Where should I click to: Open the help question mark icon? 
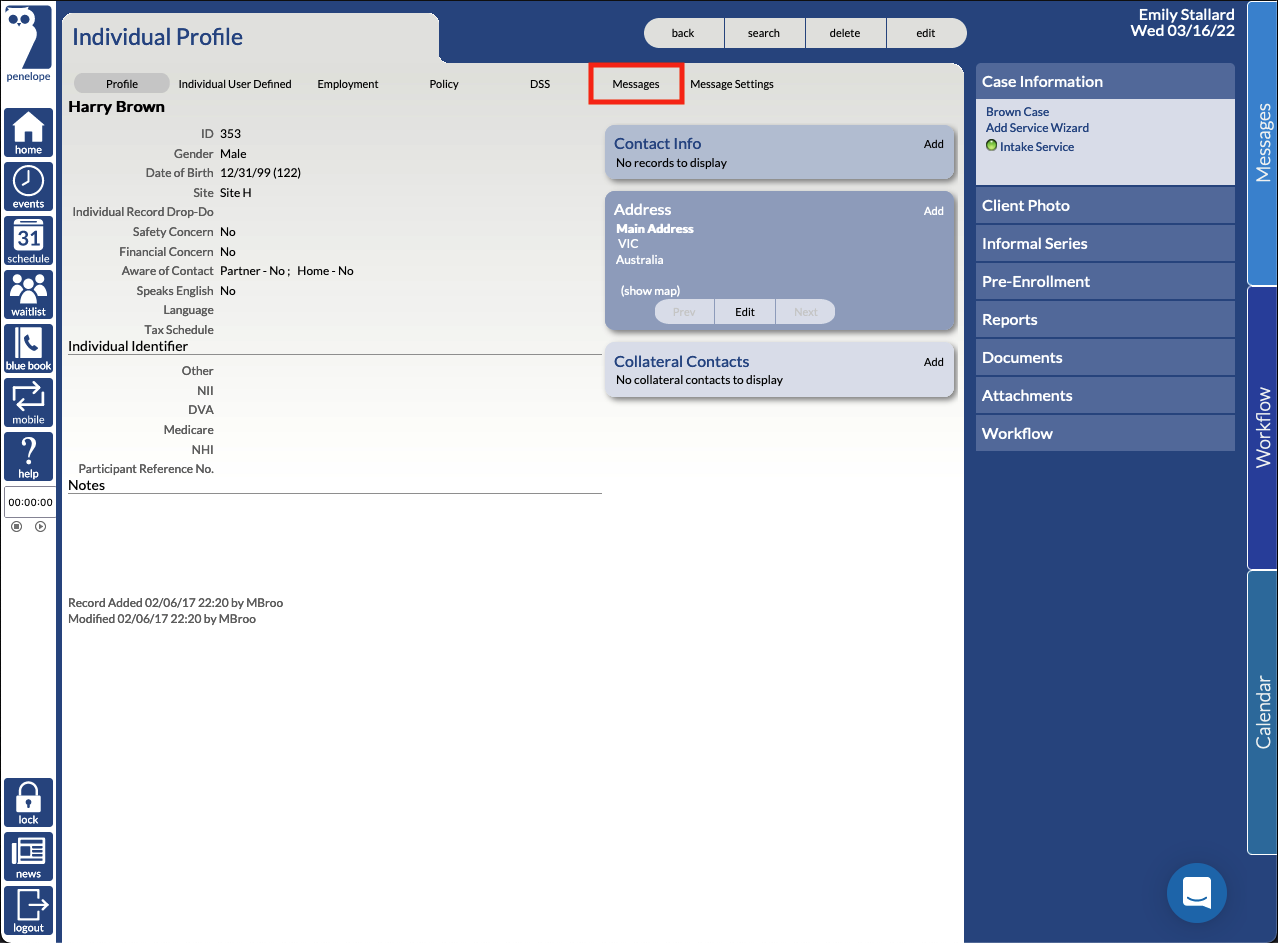[28, 457]
